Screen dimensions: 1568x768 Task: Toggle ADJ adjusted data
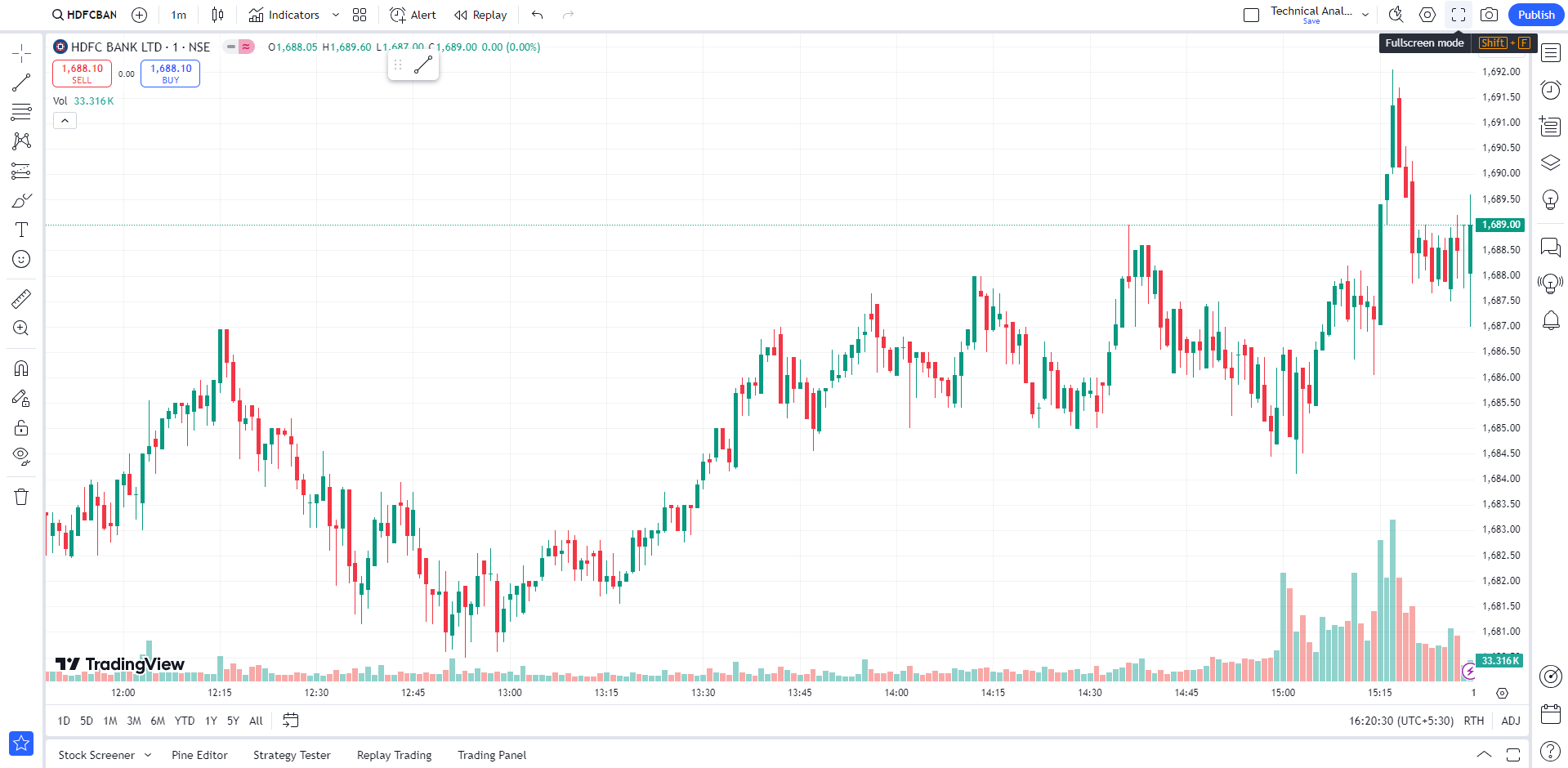[1511, 721]
